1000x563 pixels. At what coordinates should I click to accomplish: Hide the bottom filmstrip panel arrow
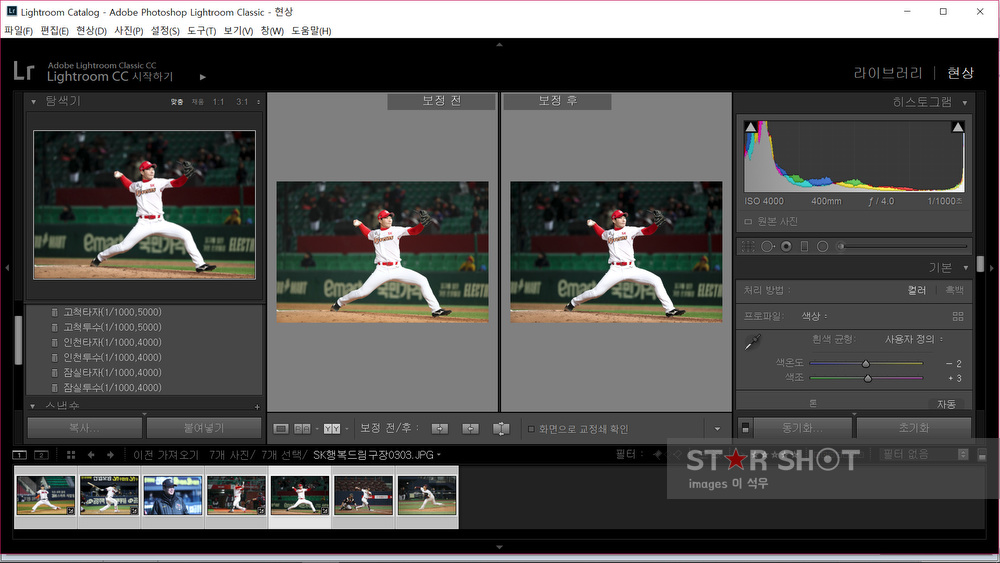pyautogui.click(x=499, y=547)
